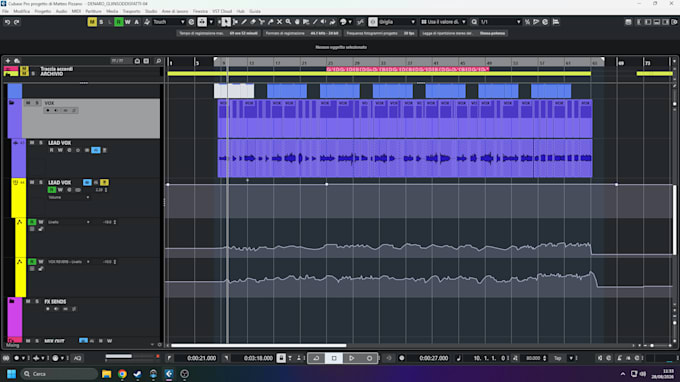The height and width of the screenshot is (382, 680).
Task: Open the MIDI menu
Action: (76, 11)
